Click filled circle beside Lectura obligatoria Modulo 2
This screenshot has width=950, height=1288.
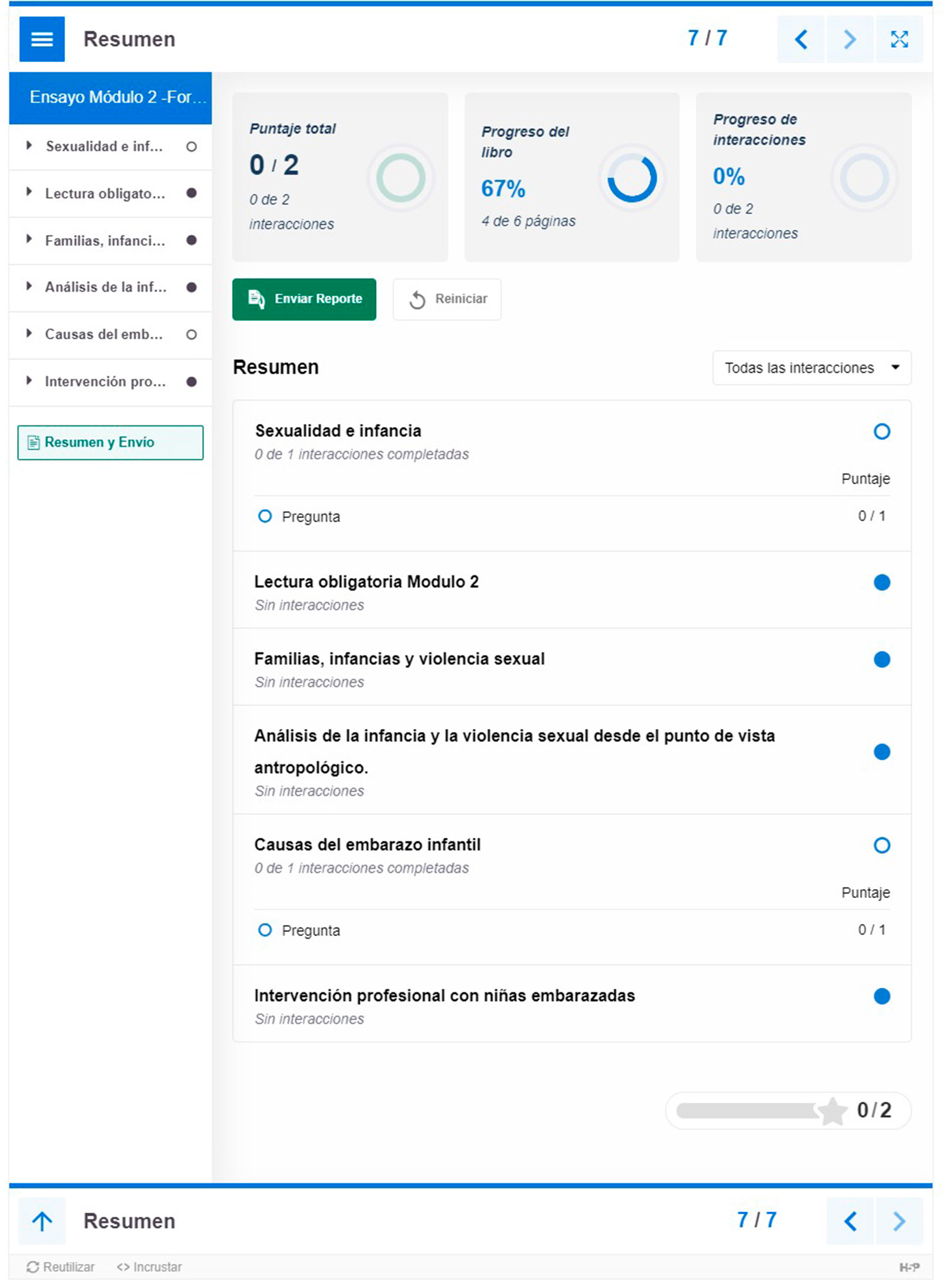[x=883, y=583]
